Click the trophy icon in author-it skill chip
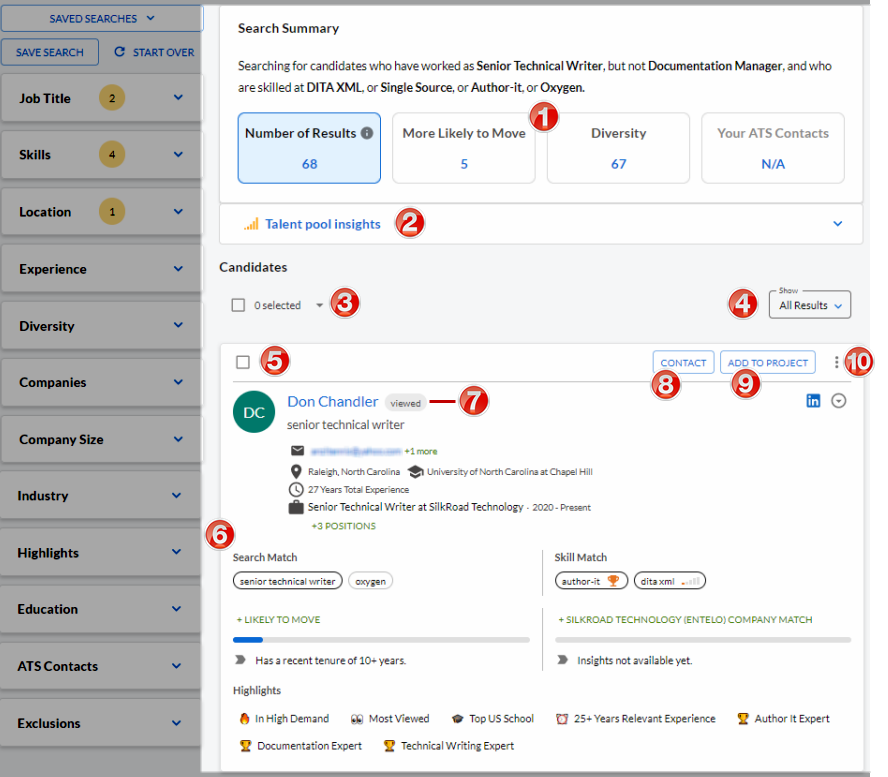The height and width of the screenshot is (777, 888). point(613,581)
